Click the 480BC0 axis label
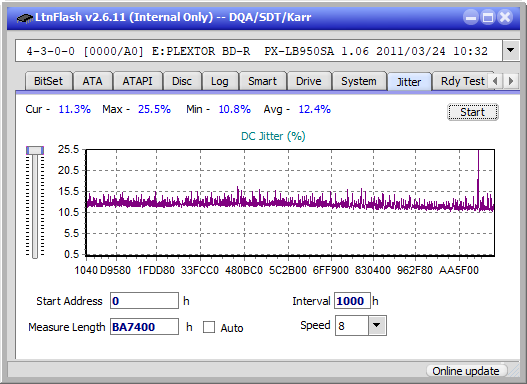Screen dimensions: 527x384 tap(244, 270)
